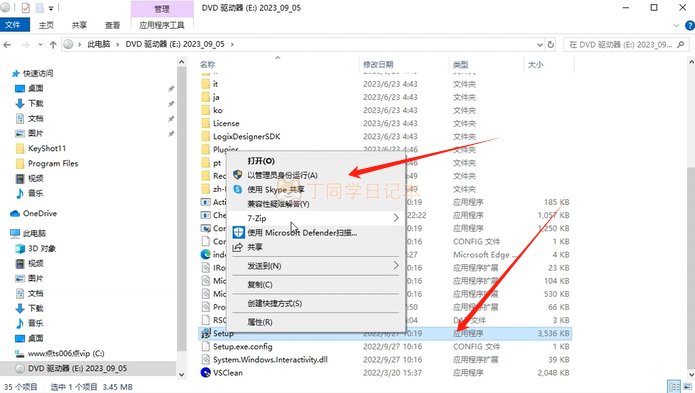Select the it folder icon

(x=206, y=84)
